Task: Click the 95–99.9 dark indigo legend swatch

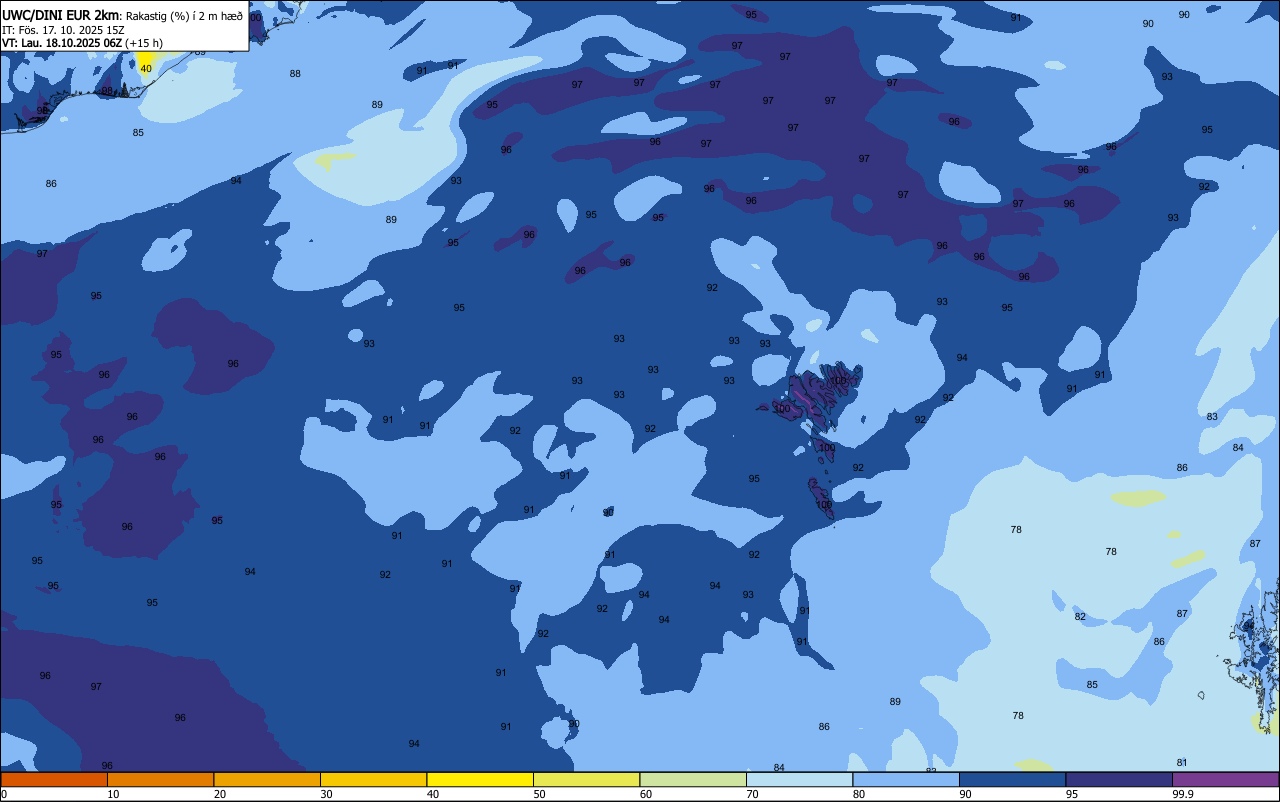Action: (x=1119, y=779)
